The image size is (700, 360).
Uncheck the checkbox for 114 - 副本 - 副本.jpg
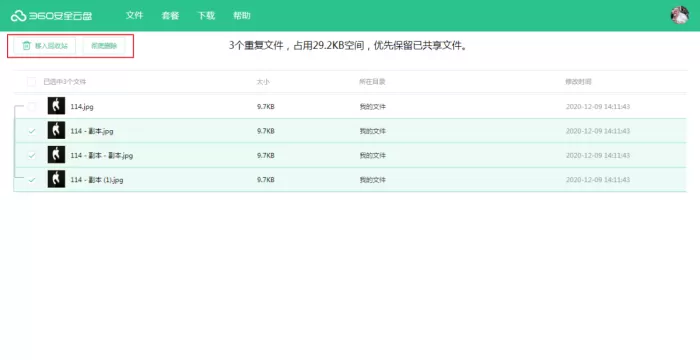tap(31, 155)
